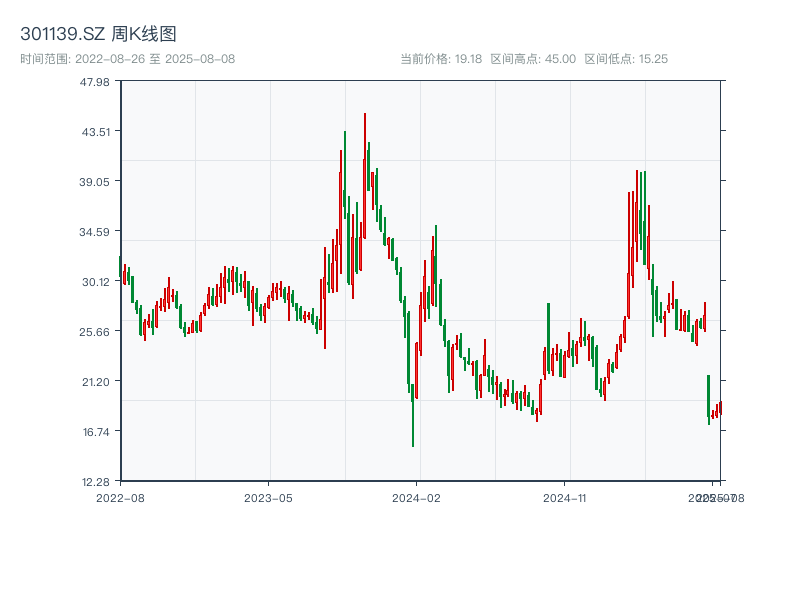Click x-axis date label 2024-02
Viewport: 800px width, 600px height.
coord(416,498)
